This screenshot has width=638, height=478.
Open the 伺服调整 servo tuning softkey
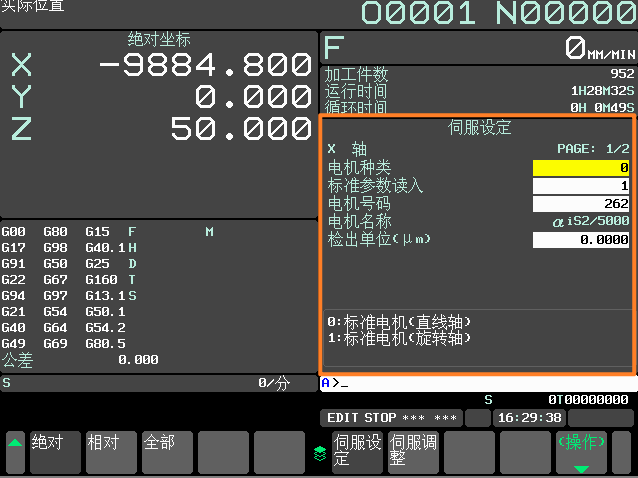click(x=413, y=451)
